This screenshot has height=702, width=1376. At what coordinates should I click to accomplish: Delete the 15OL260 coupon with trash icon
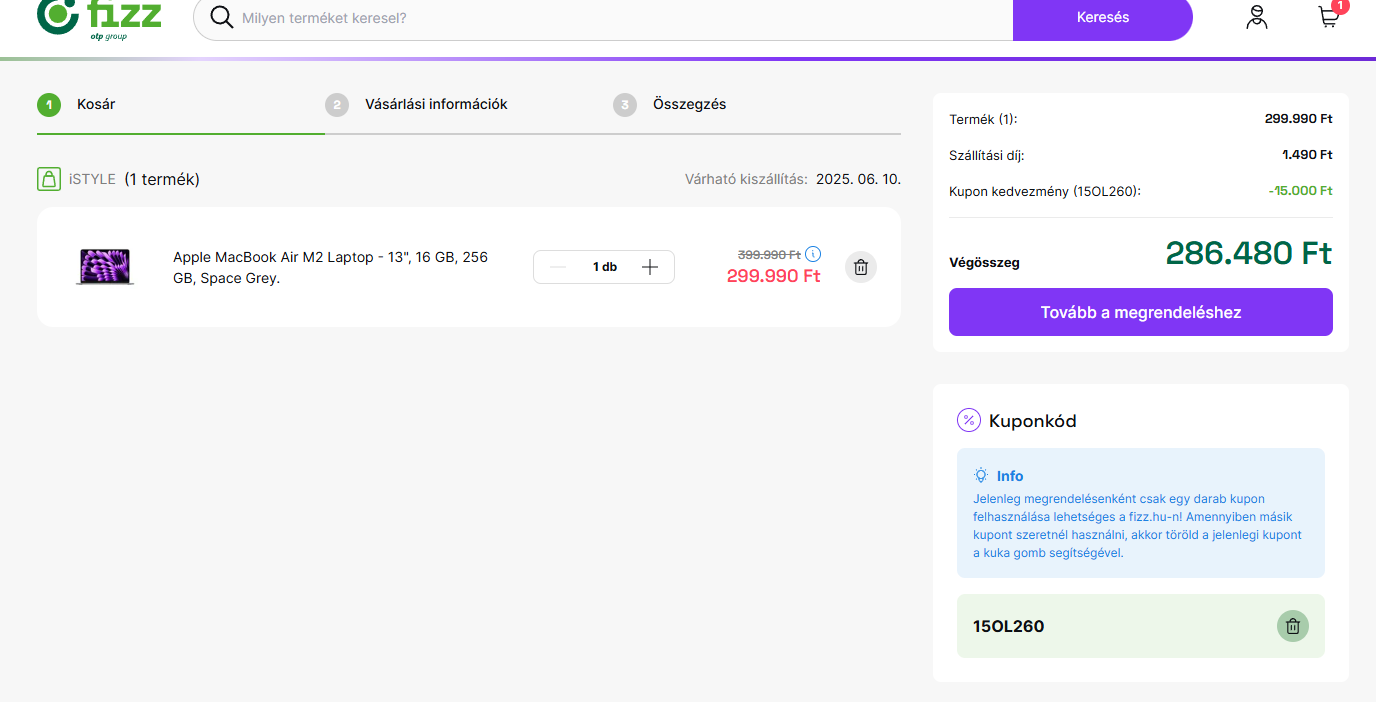1293,626
